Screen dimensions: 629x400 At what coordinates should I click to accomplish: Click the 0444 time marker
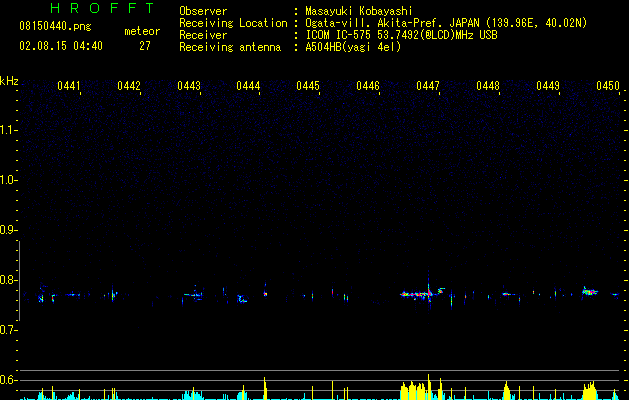[248, 86]
